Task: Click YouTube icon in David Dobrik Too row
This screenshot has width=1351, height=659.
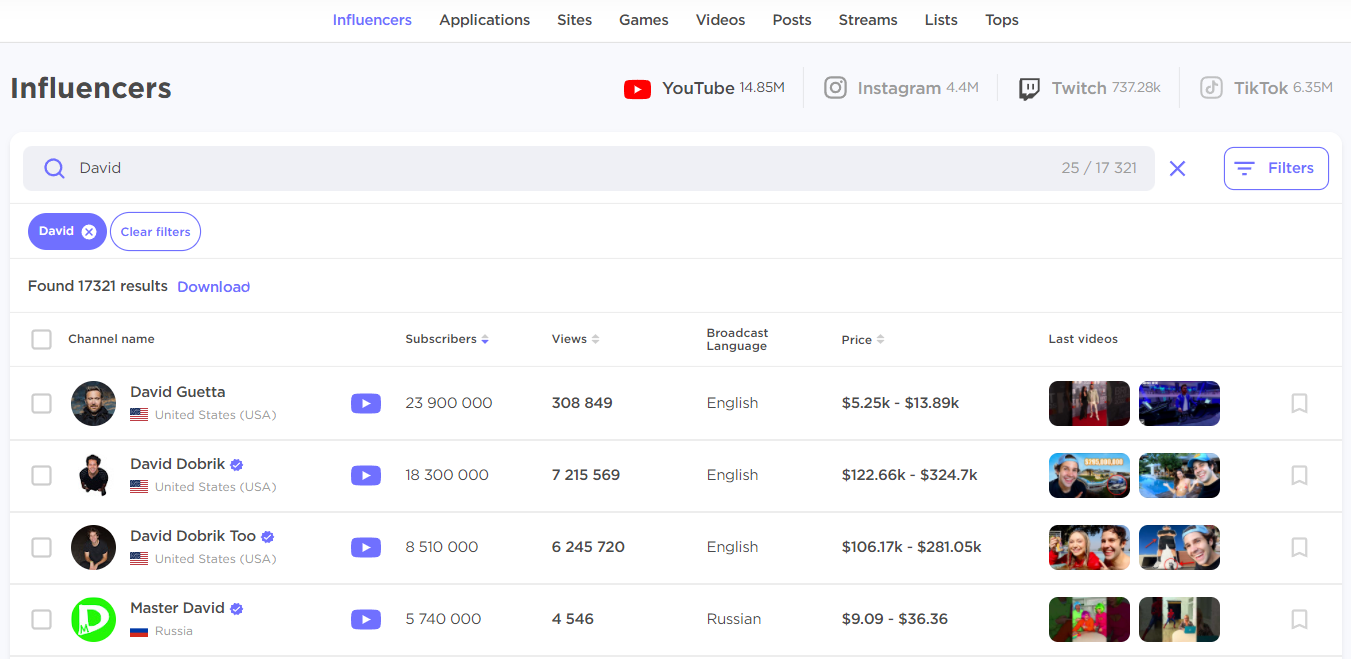Action: tap(366, 548)
